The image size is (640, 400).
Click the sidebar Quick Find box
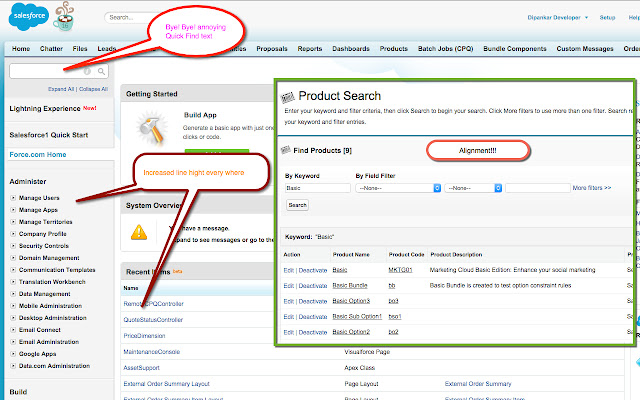coord(59,71)
